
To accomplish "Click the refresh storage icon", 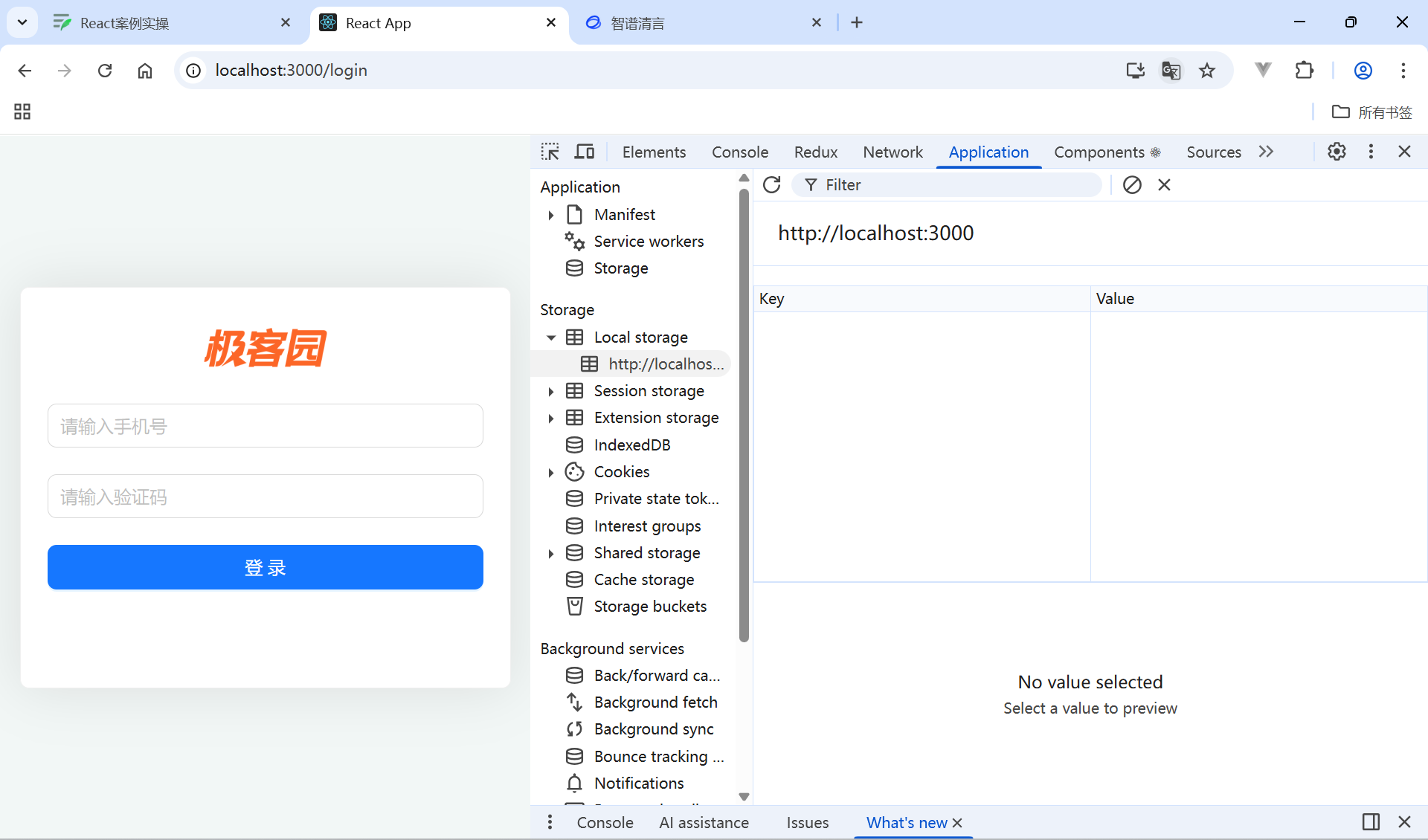I will click(x=772, y=184).
